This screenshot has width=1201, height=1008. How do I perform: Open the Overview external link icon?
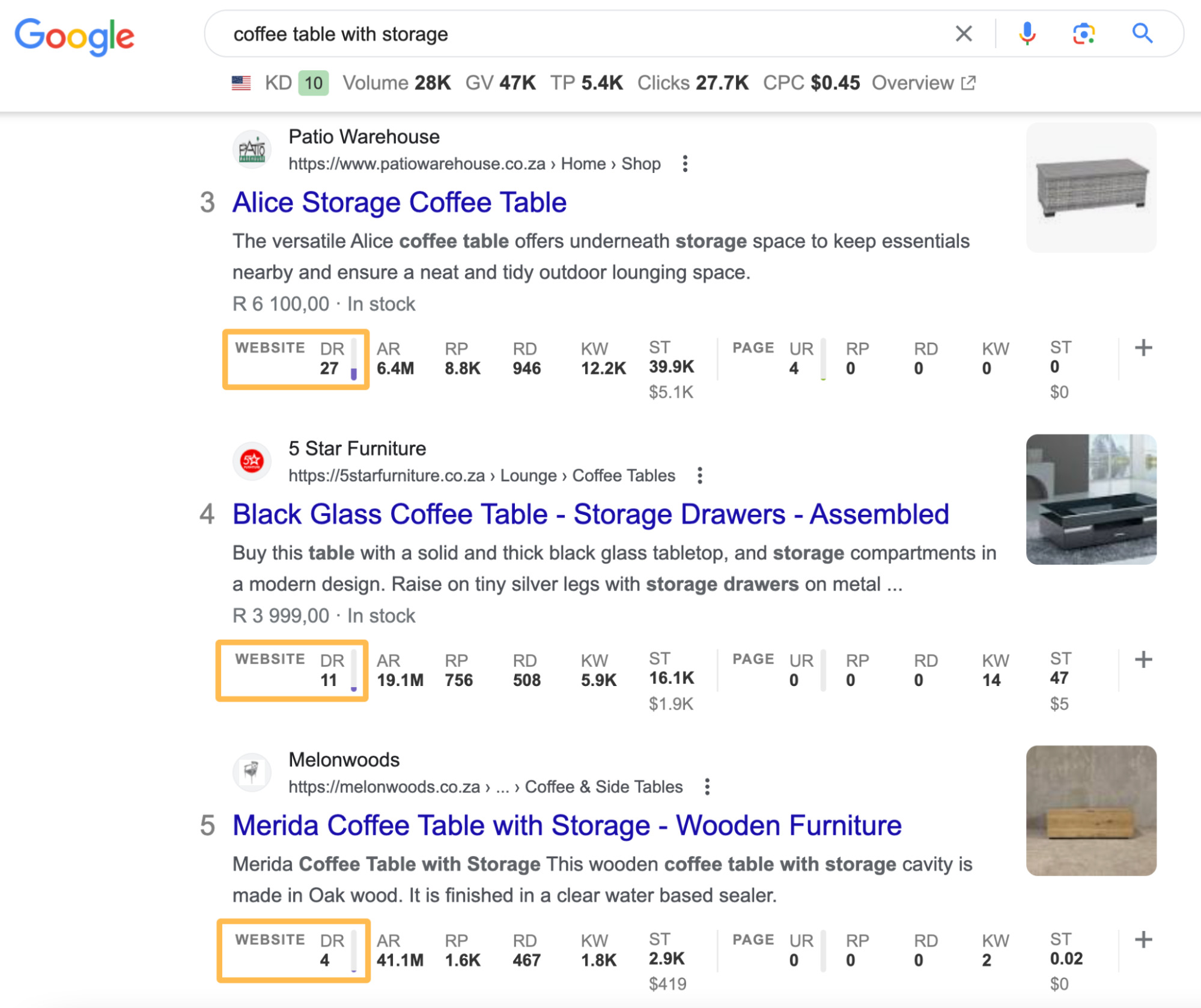pos(968,83)
